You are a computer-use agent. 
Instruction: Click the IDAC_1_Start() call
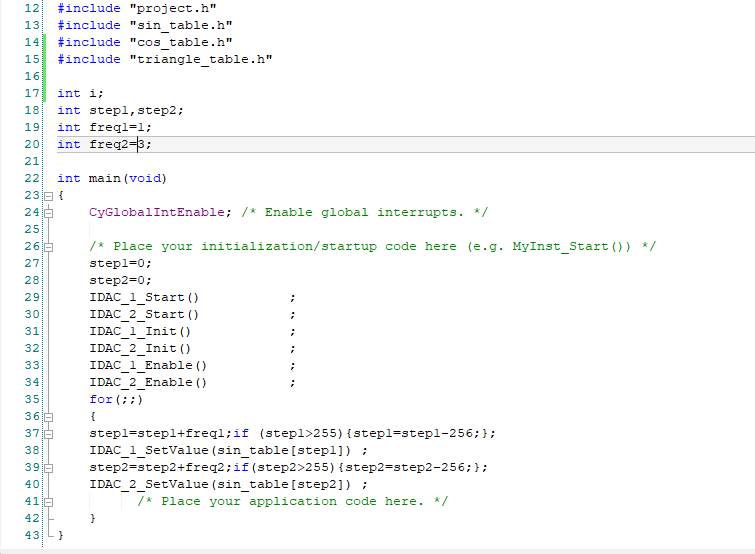144,297
